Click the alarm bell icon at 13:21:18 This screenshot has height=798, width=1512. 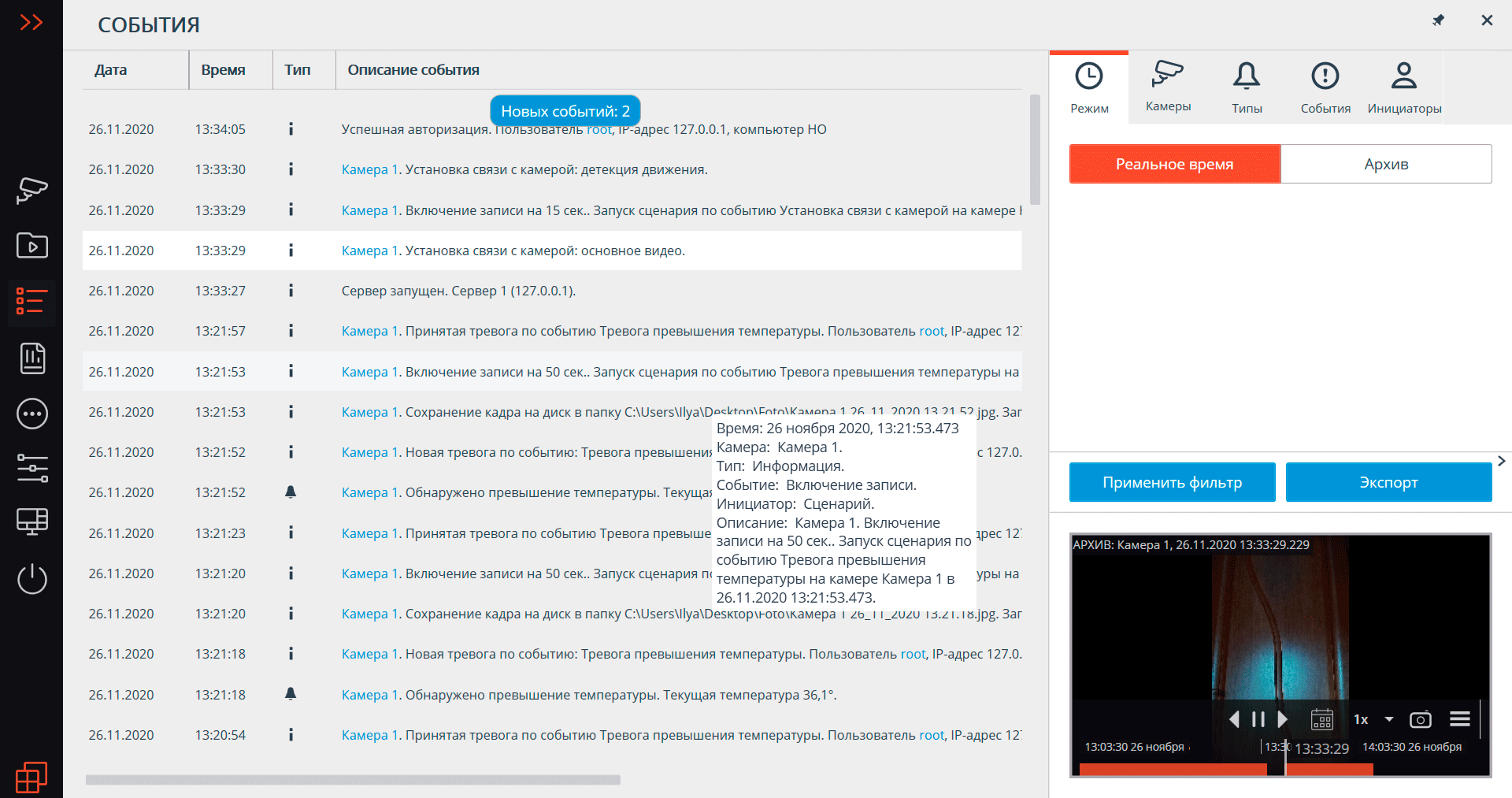(291, 694)
